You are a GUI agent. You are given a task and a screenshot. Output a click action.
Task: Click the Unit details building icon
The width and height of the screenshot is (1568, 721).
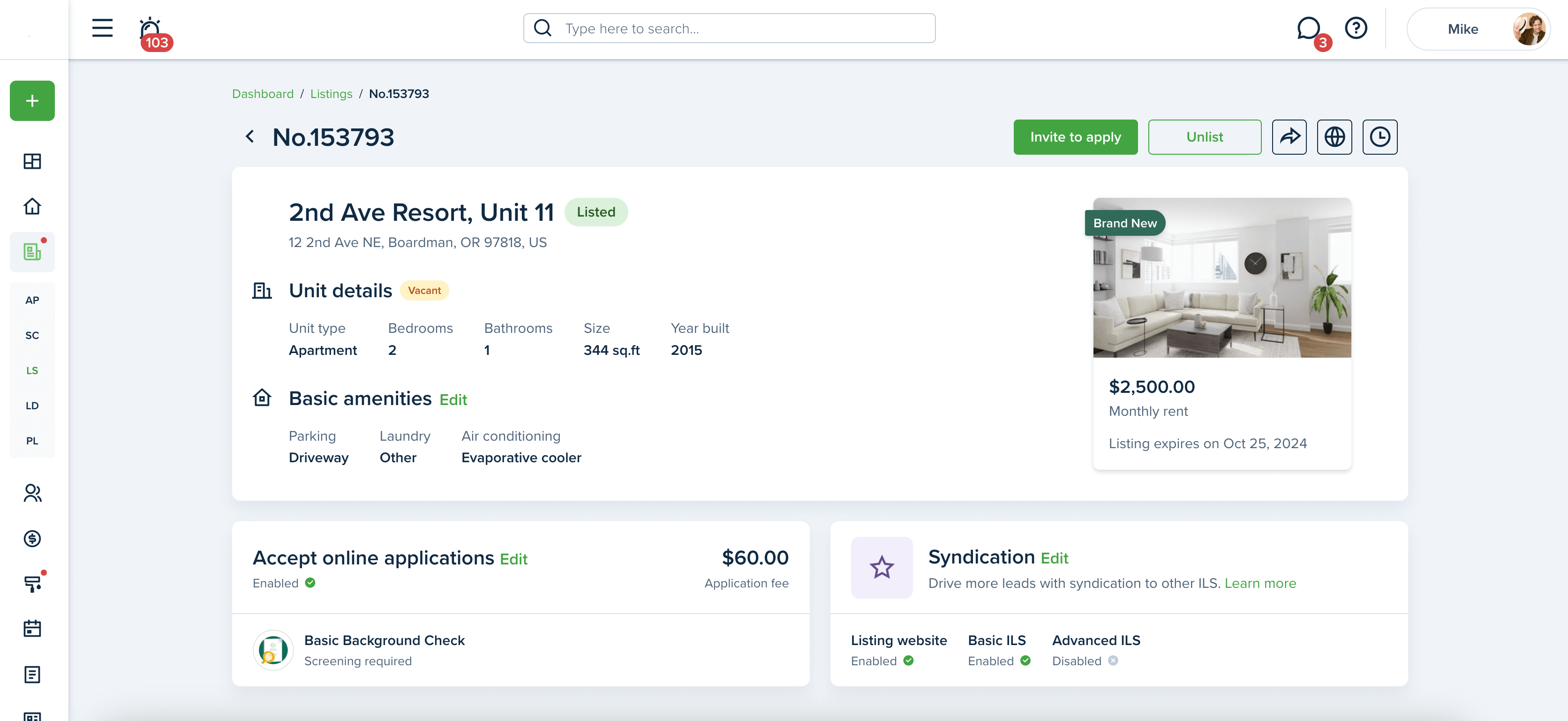pos(262,291)
